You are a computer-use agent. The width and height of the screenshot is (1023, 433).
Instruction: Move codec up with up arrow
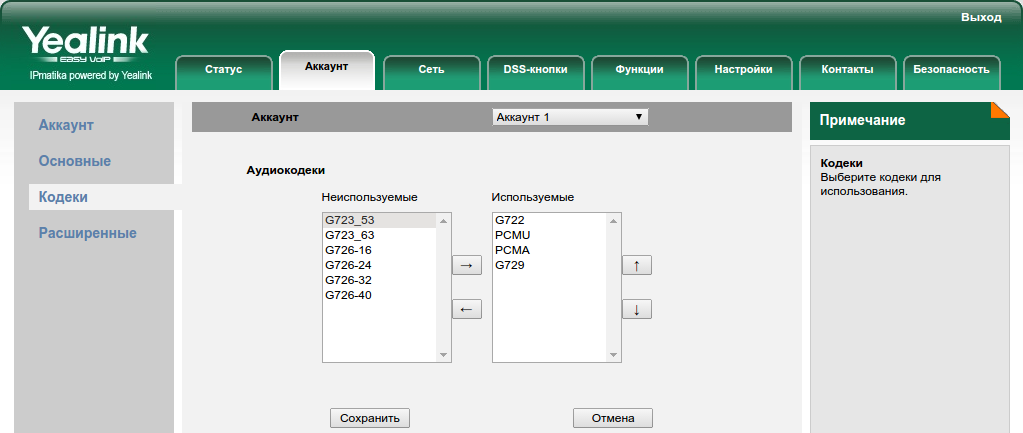click(636, 265)
